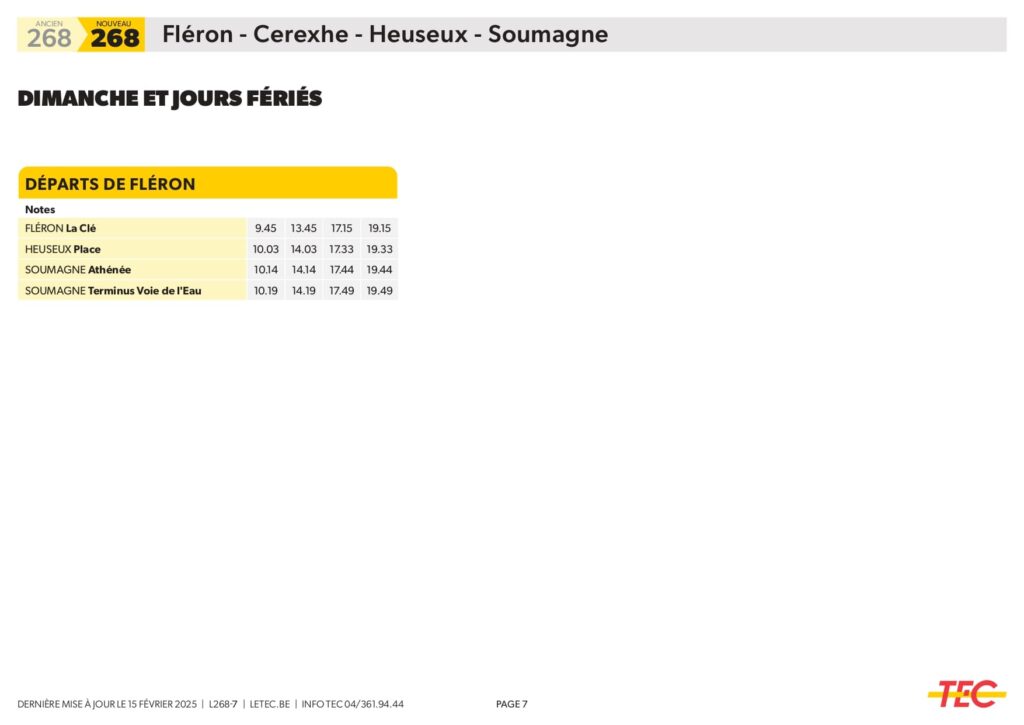
Task: Click the Notes label in the table
Action: tap(40, 210)
